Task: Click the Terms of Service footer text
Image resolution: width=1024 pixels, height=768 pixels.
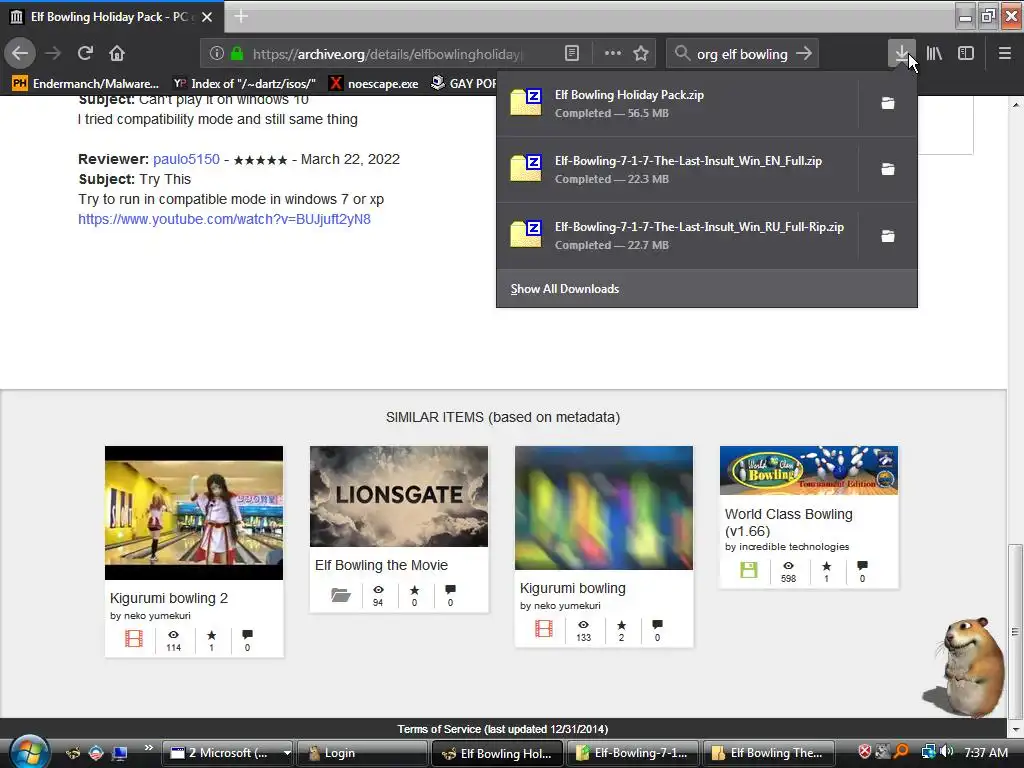Action: pyautogui.click(x=503, y=729)
